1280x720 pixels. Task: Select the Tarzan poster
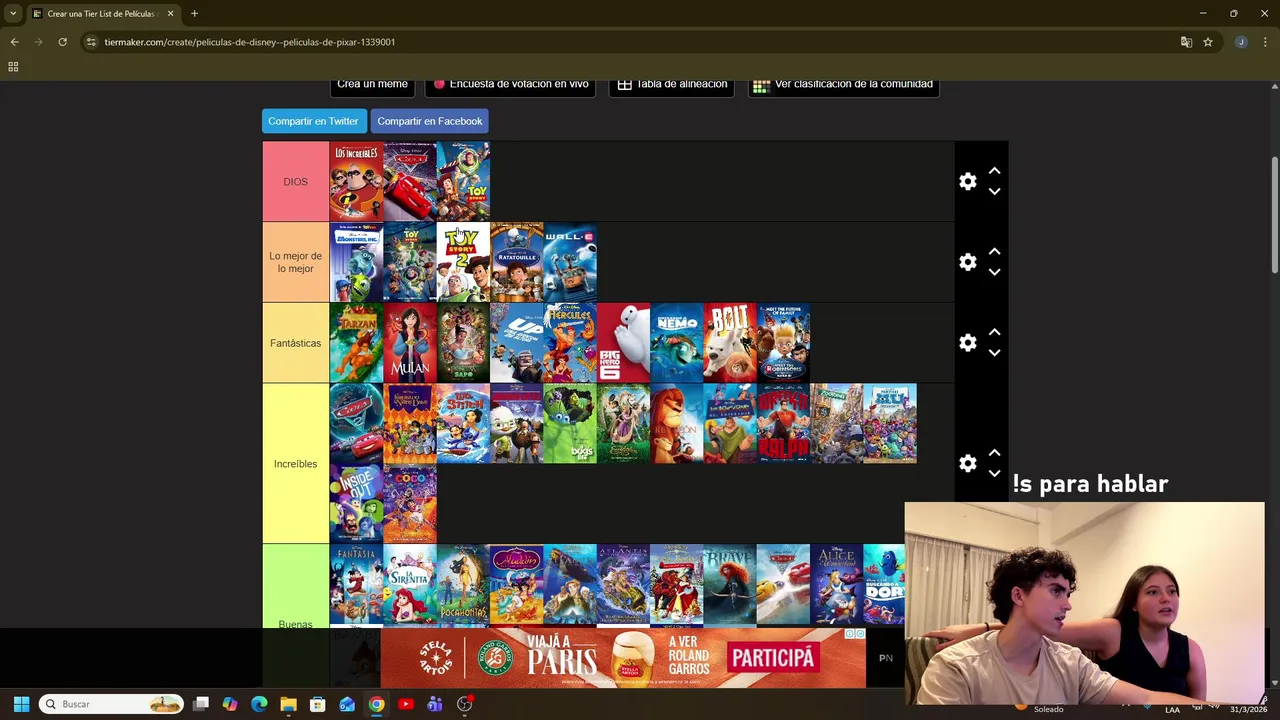coord(356,343)
